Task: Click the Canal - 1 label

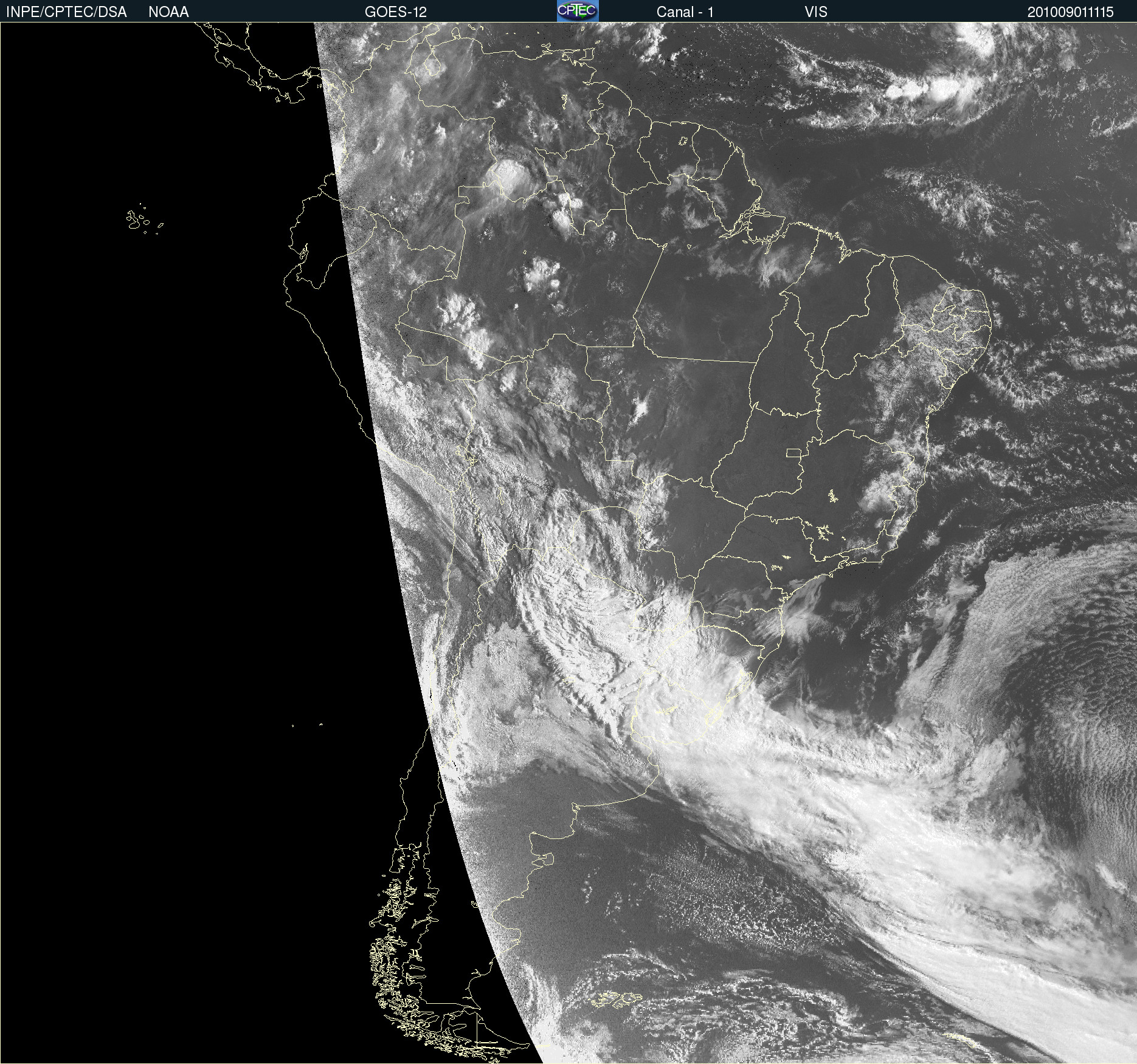Action: pyautogui.click(x=685, y=12)
